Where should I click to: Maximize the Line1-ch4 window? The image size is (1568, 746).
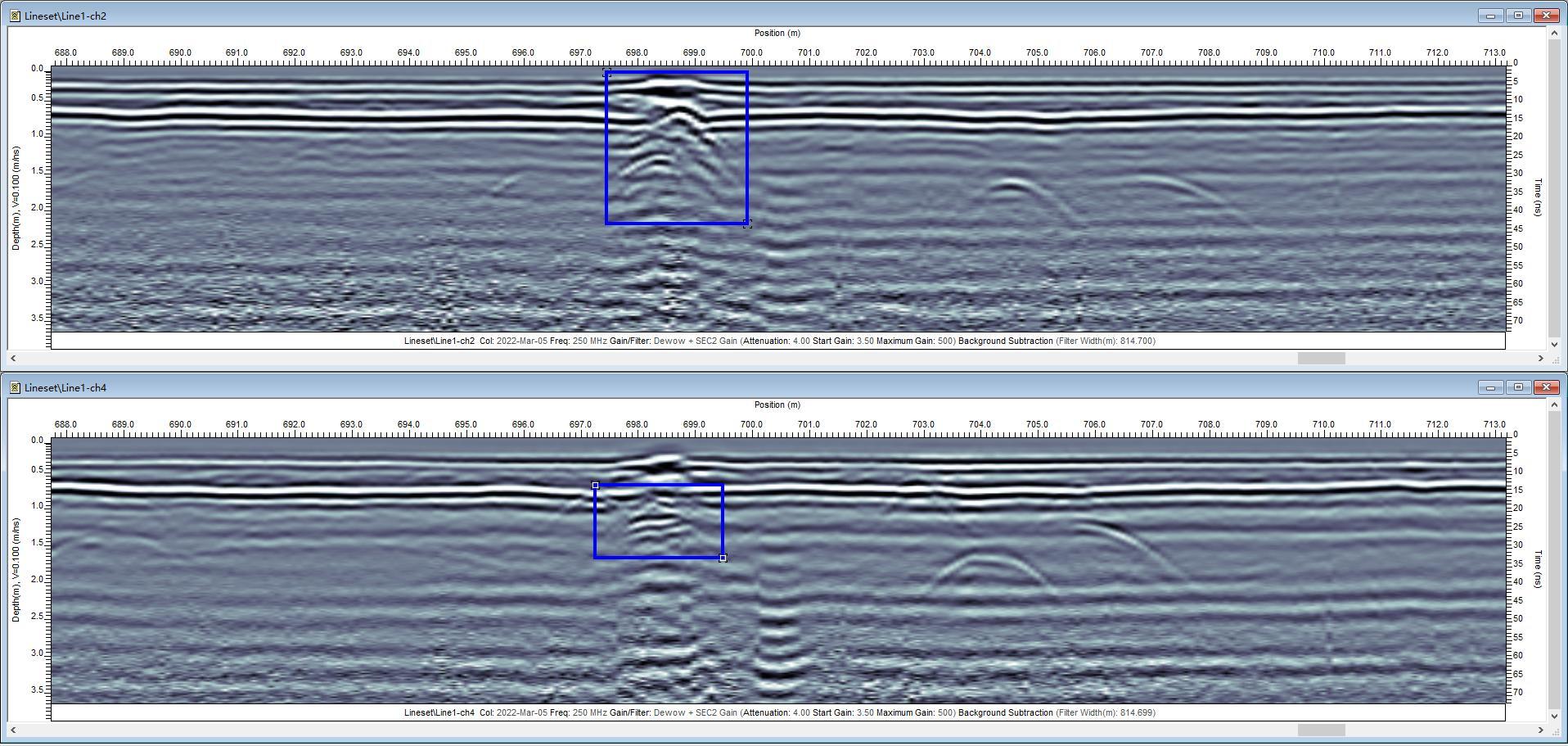(1519, 387)
